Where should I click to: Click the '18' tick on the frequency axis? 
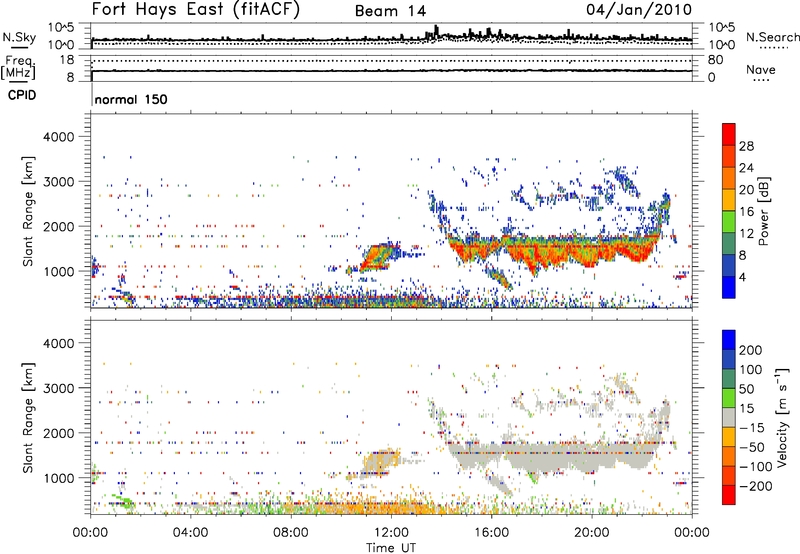pyautogui.click(x=67, y=60)
